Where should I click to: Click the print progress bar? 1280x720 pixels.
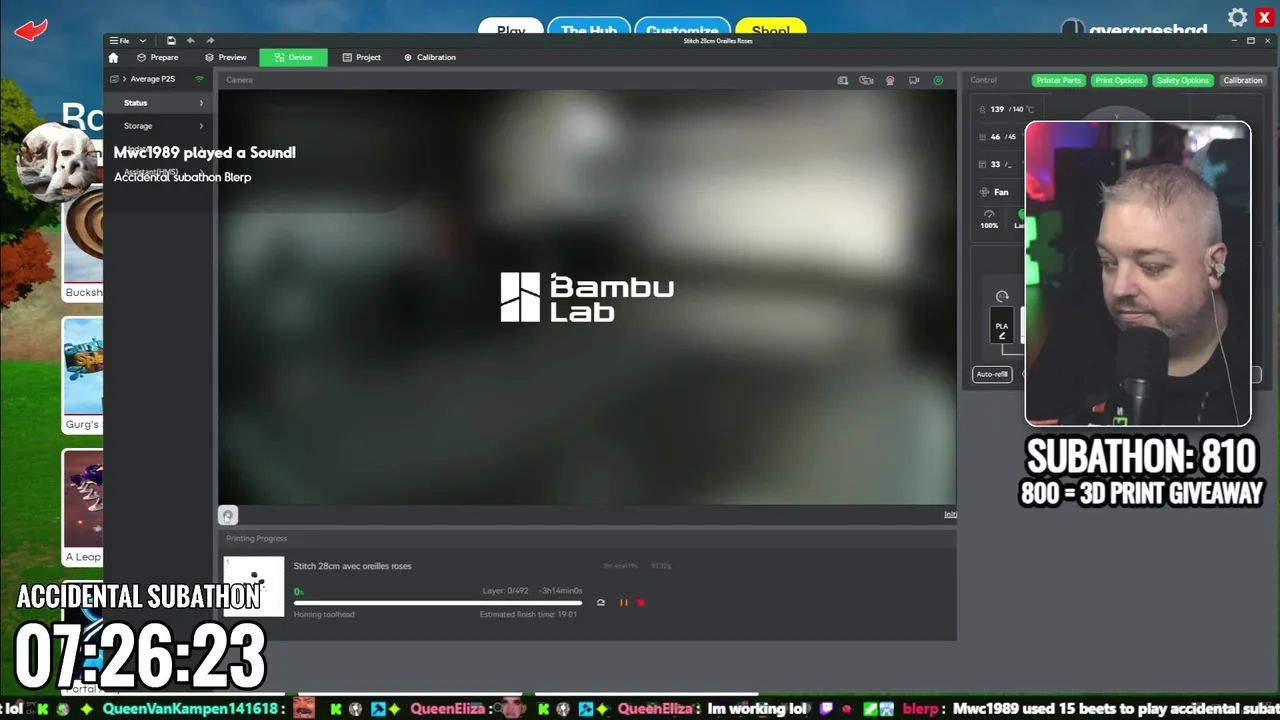pos(438,603)
